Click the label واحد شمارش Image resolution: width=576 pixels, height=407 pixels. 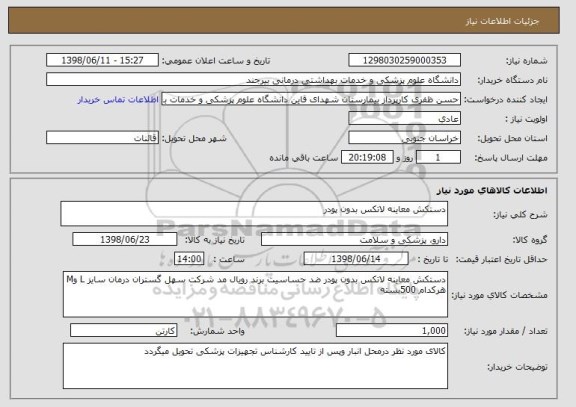(217, 331)
